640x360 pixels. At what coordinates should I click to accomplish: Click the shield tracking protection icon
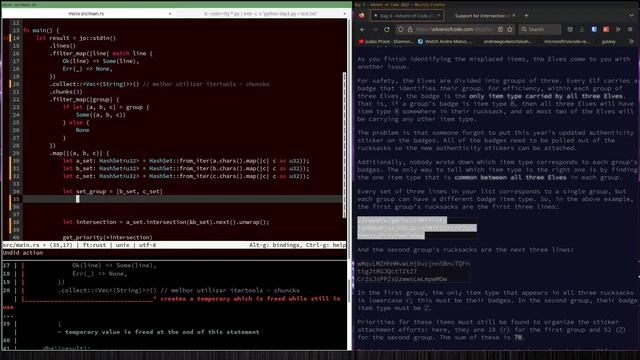tap(401, 29)
